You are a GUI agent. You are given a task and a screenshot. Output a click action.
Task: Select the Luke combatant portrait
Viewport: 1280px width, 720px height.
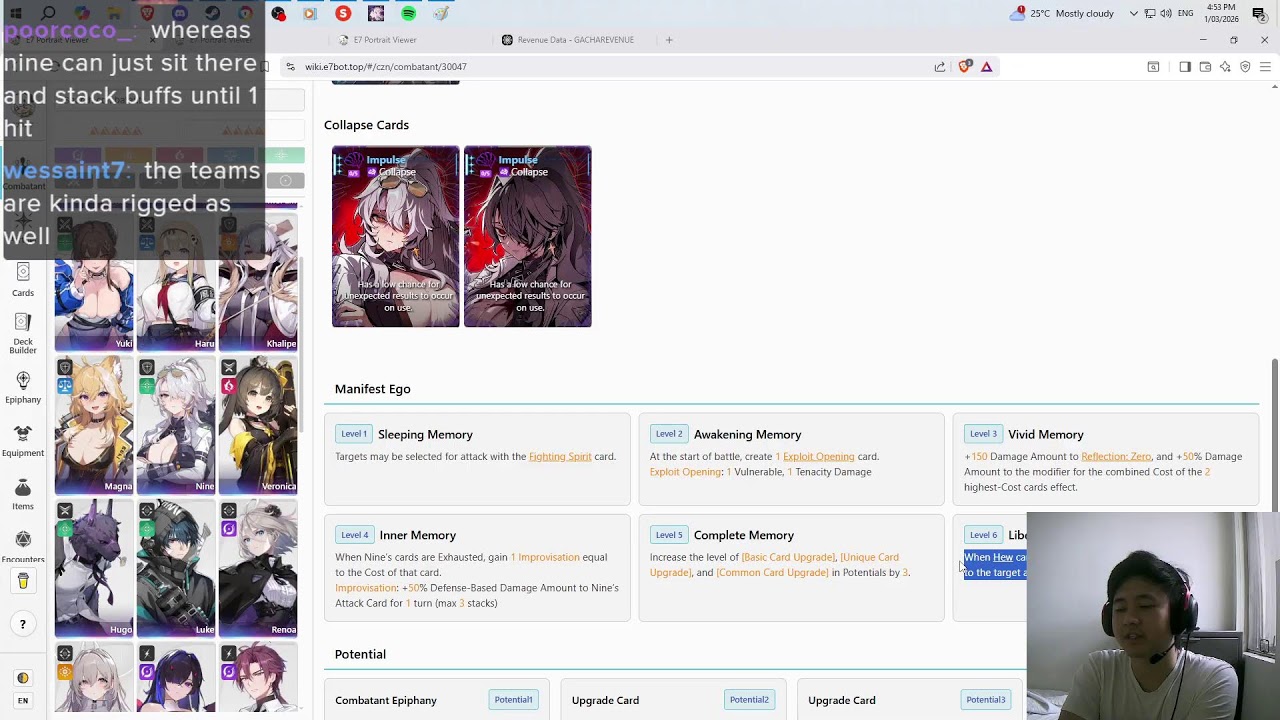[x=176, y=569]
